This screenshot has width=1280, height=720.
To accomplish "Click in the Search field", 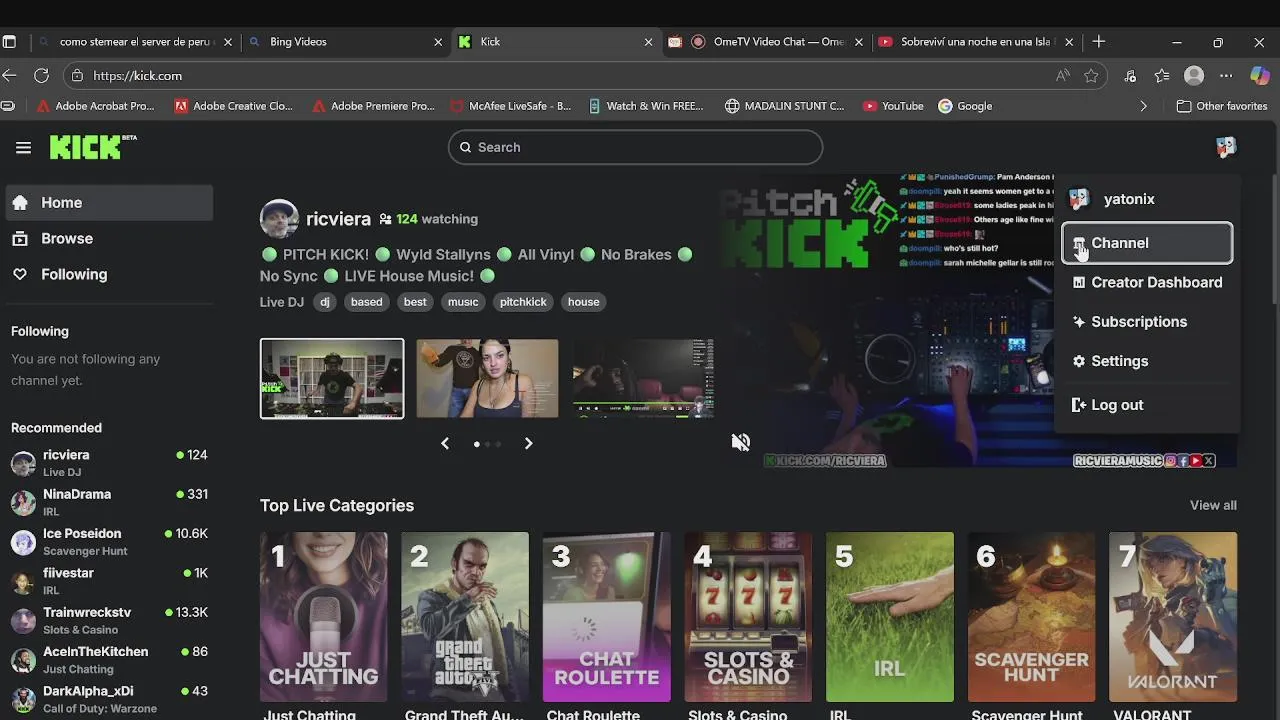I will (x=635, y=147).
